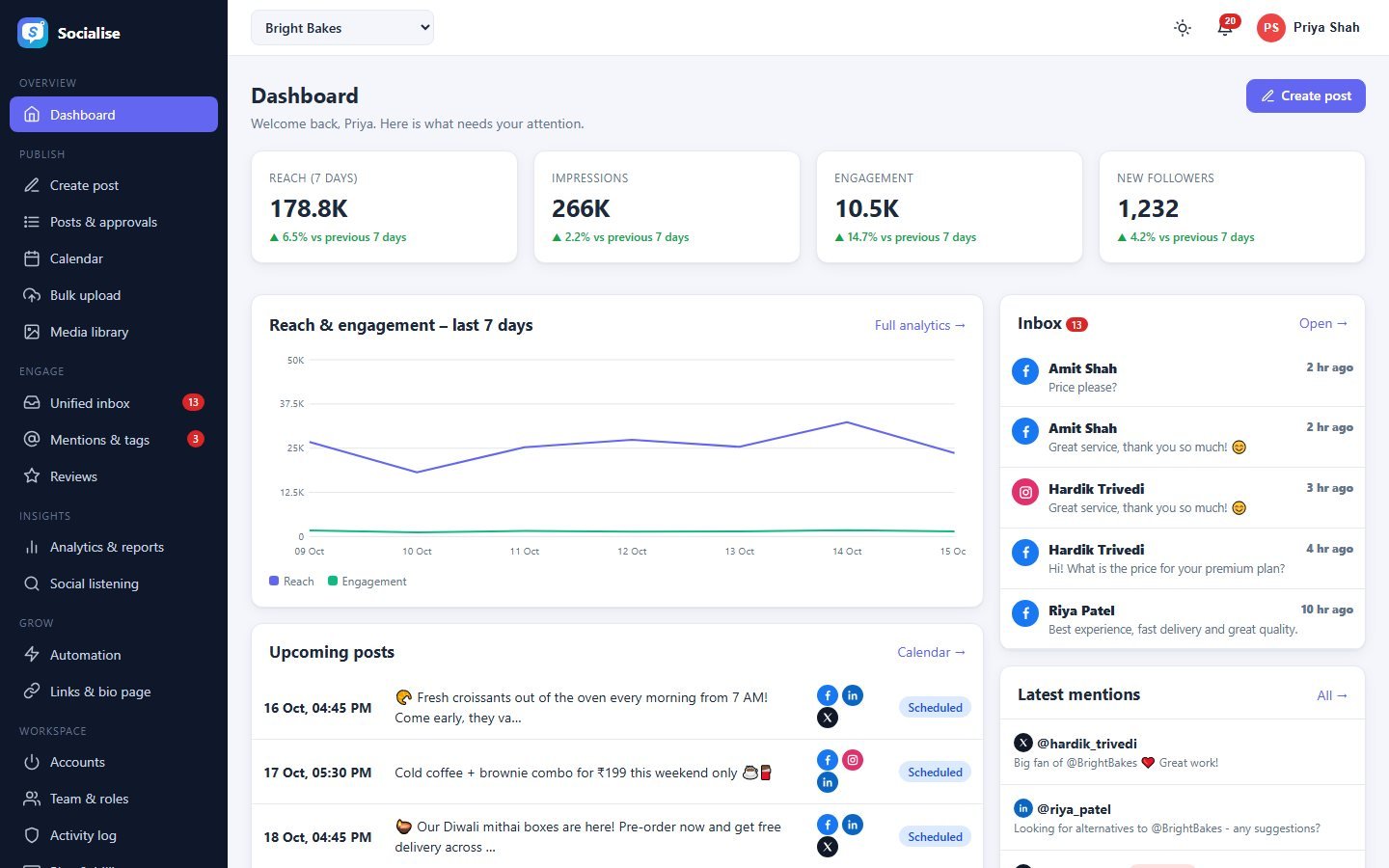
Task: Open the Full analytics link
Action: 920,325
